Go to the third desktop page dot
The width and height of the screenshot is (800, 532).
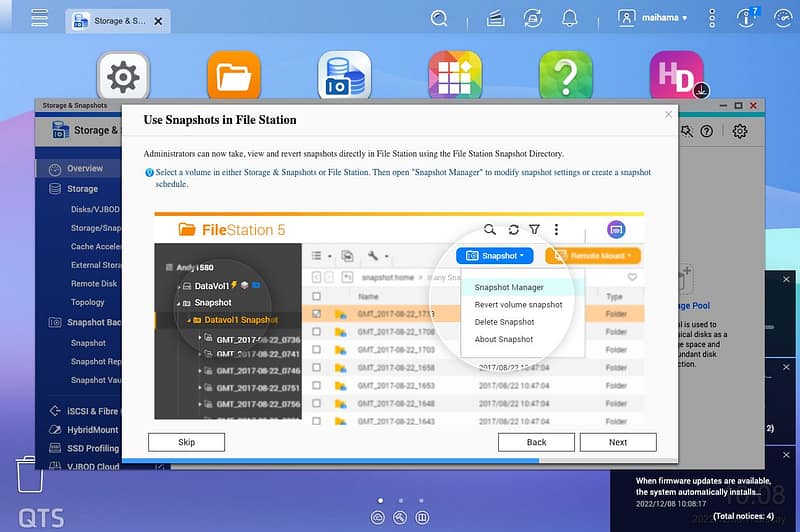click(421, 500)
